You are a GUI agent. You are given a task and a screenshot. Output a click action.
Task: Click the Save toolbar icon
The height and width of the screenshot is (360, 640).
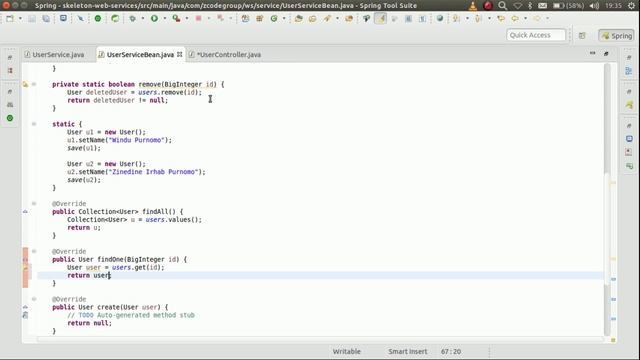click(x=32, y=18)
